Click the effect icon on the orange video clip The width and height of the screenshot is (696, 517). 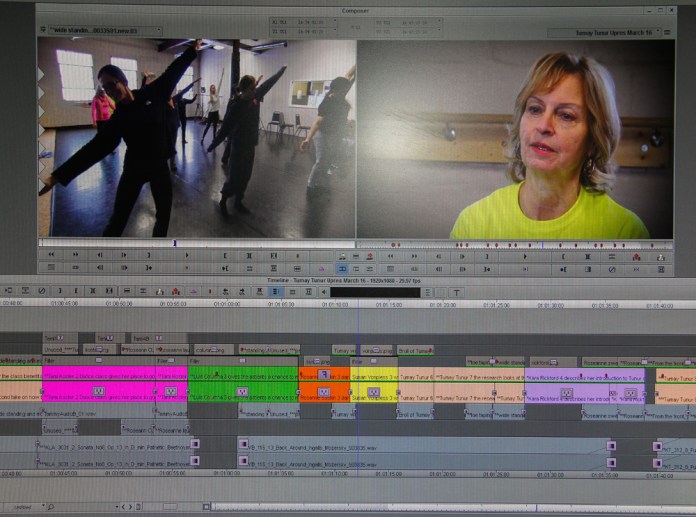point(324,391)
